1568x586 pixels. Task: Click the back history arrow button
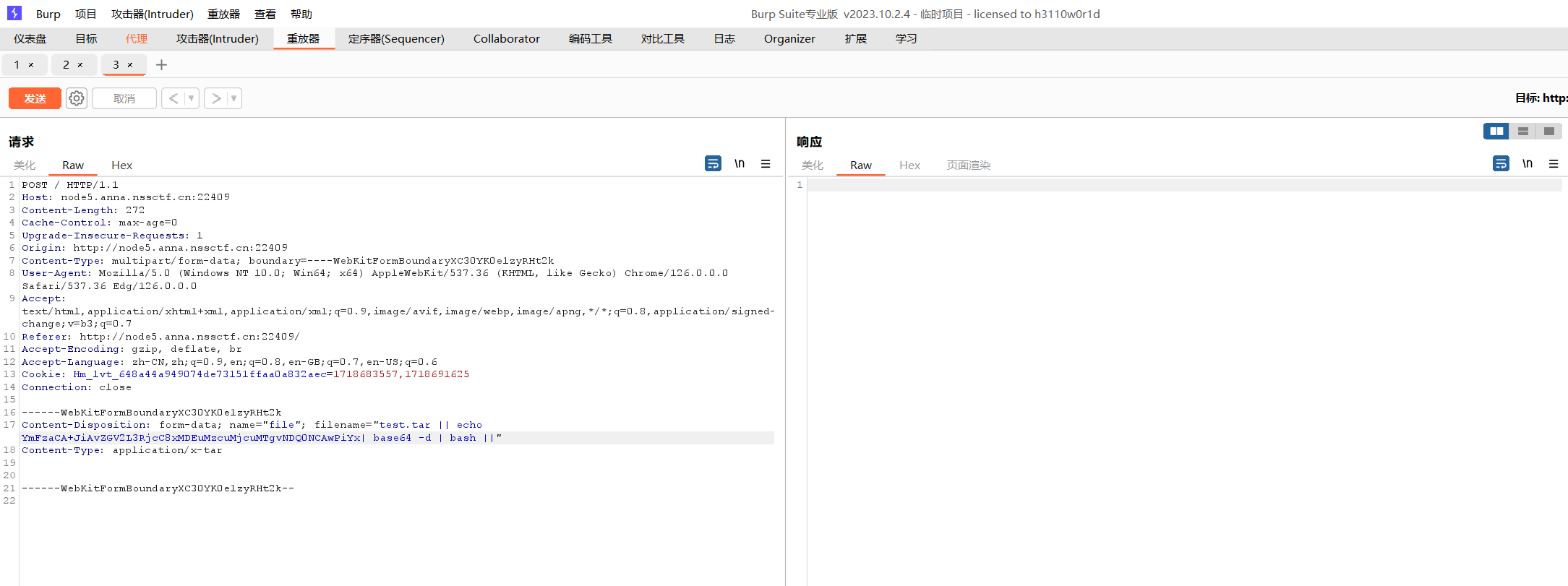coord(173,98)
